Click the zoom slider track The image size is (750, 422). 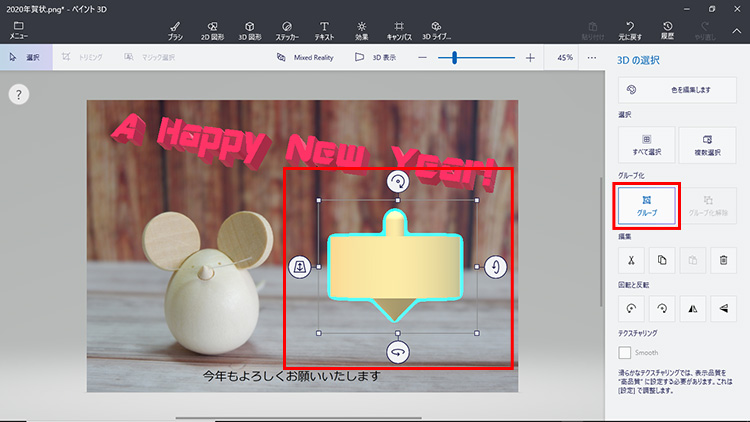[490, 58]
